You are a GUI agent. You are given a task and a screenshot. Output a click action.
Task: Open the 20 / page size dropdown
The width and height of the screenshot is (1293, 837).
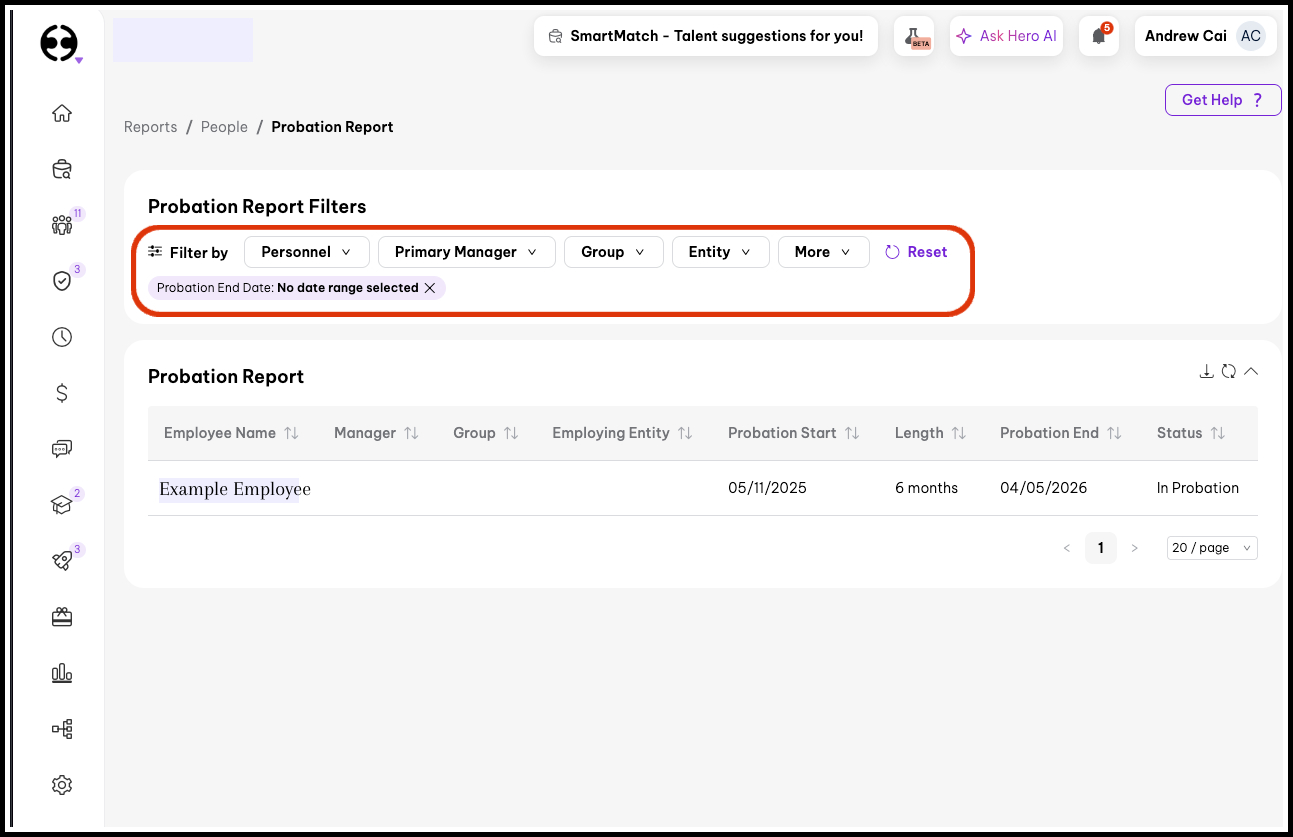click(x=1211, y=548)
